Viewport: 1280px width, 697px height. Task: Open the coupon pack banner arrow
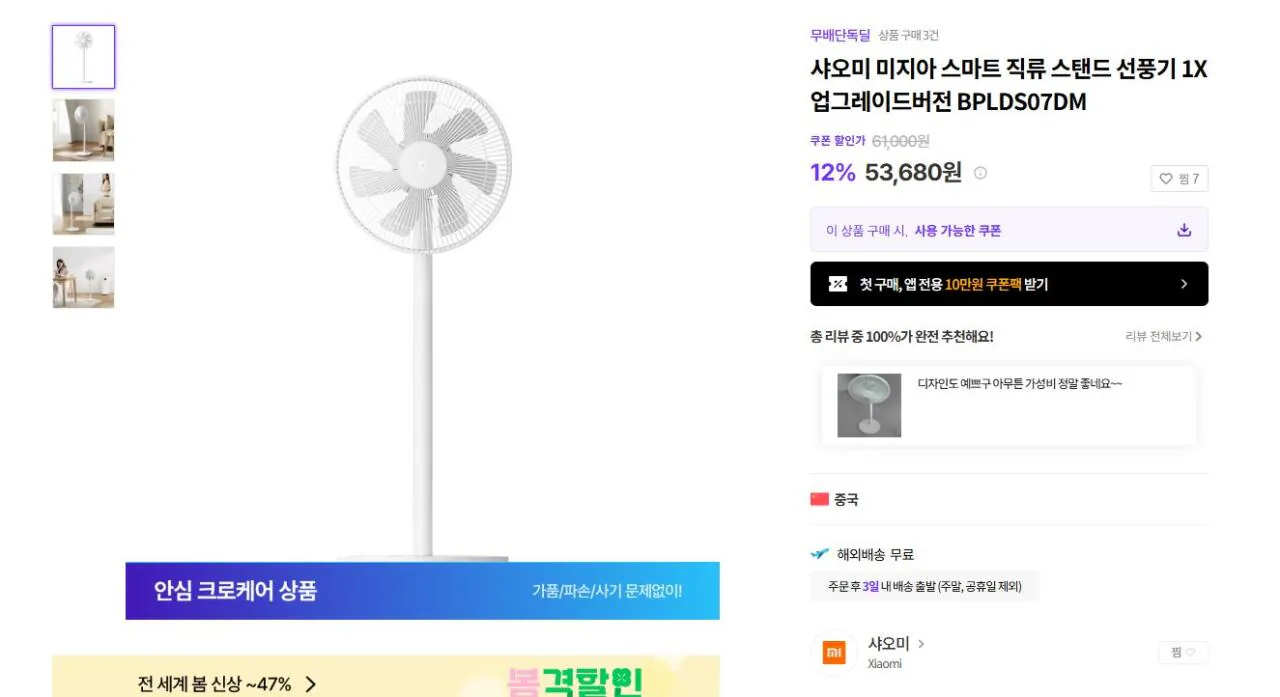point(1184,283)
